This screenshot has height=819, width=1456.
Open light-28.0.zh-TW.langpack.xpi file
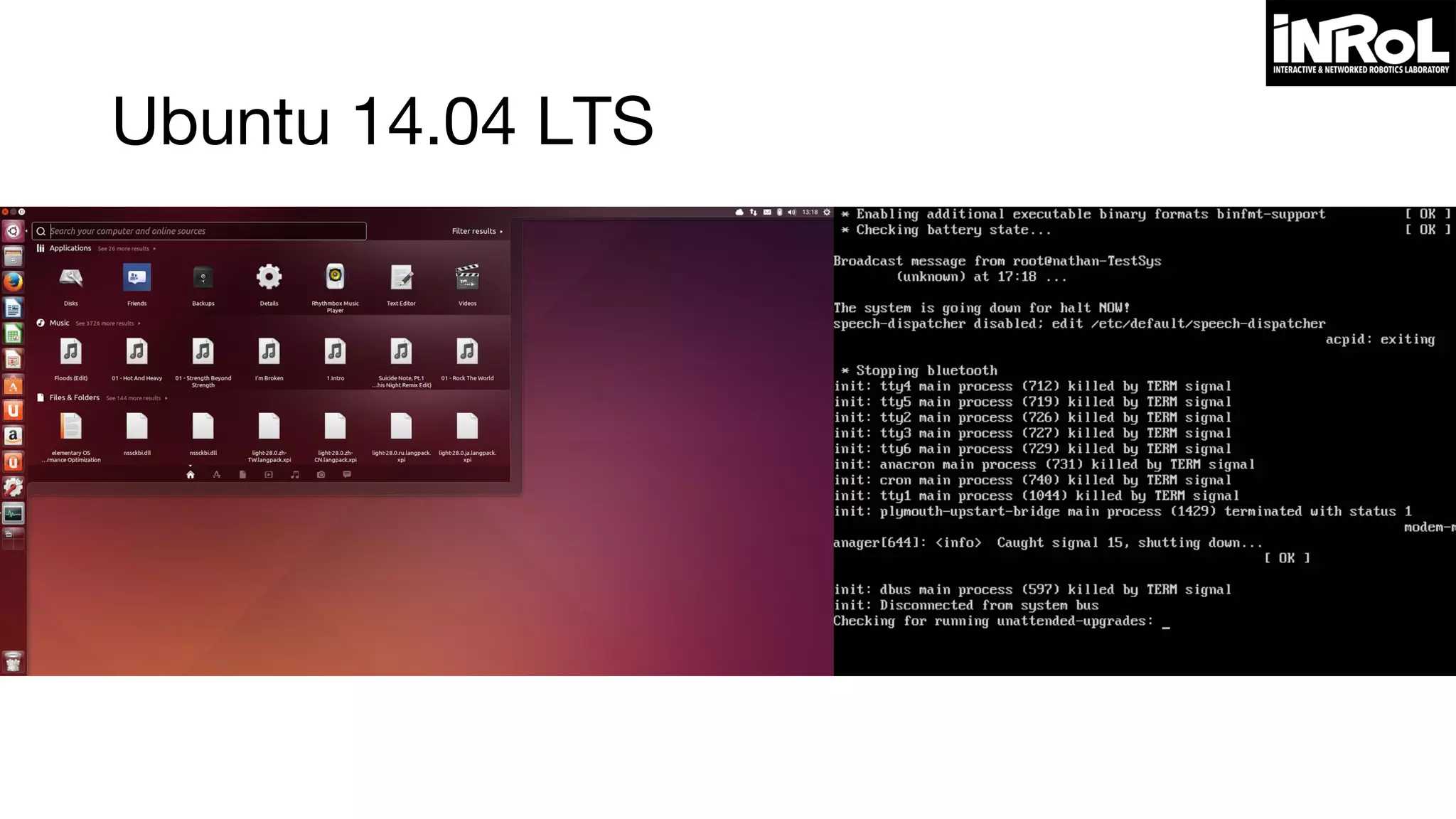269,437
